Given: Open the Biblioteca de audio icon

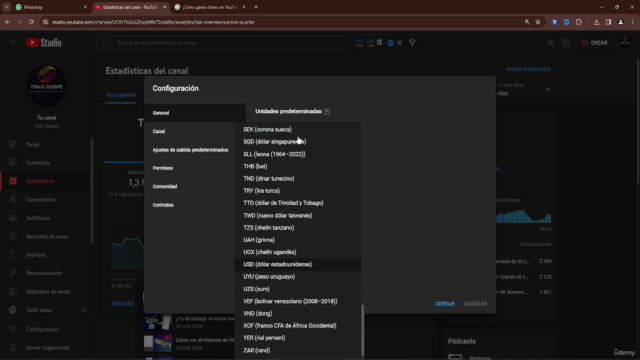Looking at the screenshot, I should click(13, 291).
